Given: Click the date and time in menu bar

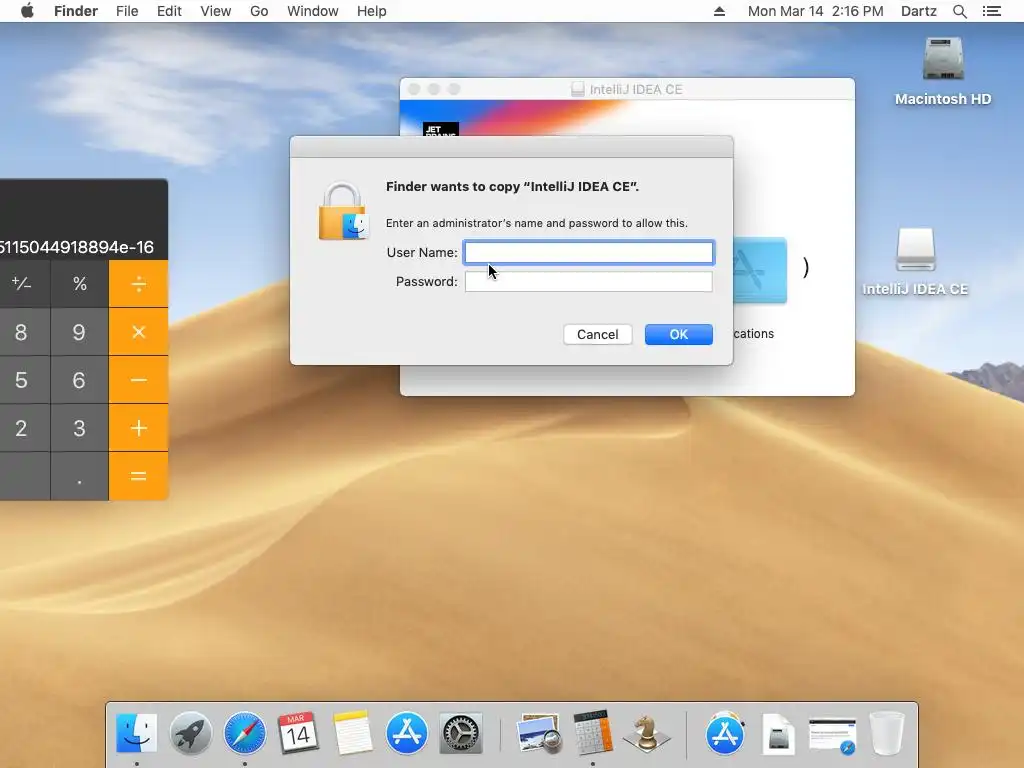Looking at the screenshot, I should tap(815, 11).
